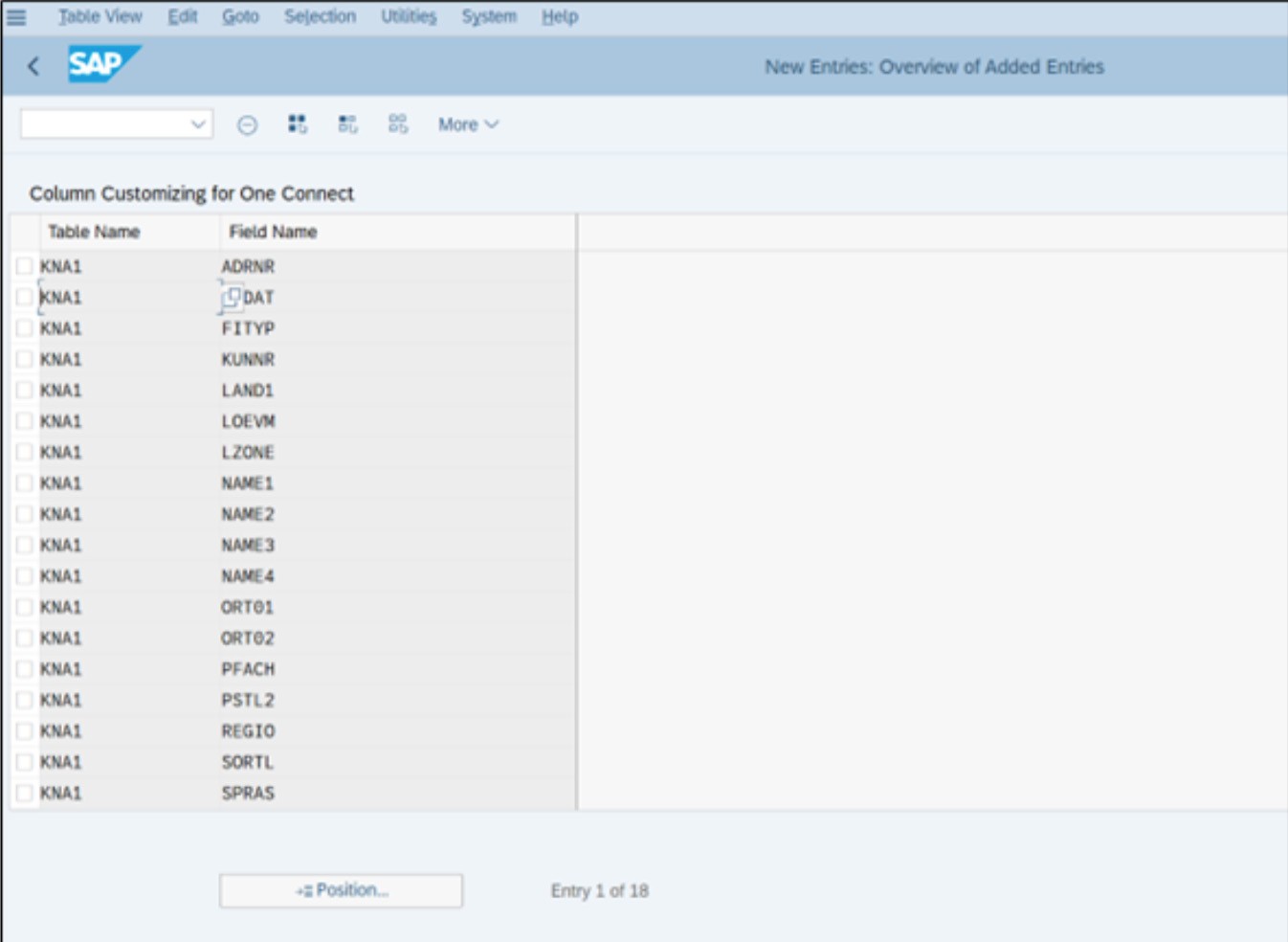Click the Table Name column header
The width and height of the screenshot is (1288, 942).
coord(94,232)
